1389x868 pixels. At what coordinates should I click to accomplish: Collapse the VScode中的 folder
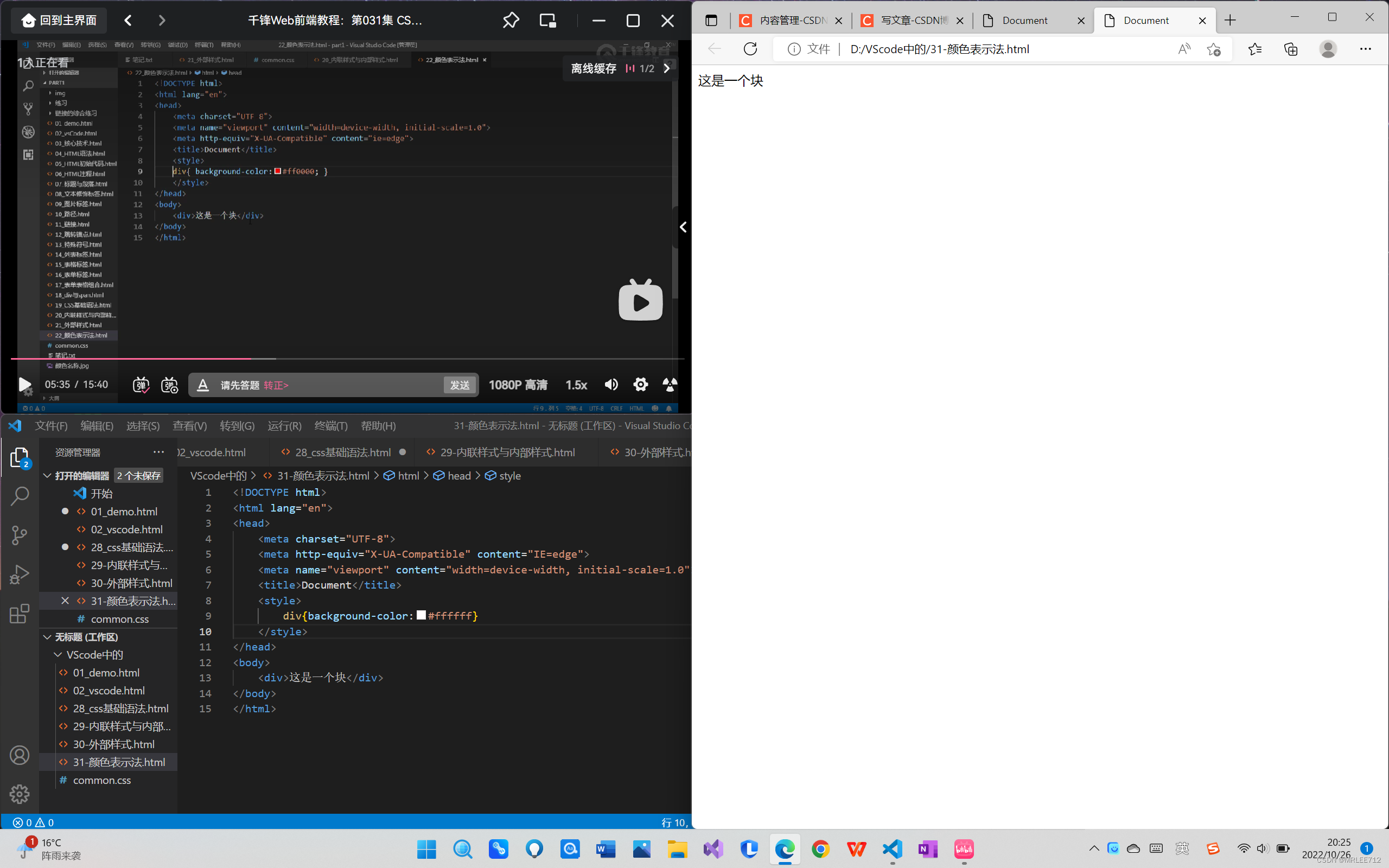point(58,655)
